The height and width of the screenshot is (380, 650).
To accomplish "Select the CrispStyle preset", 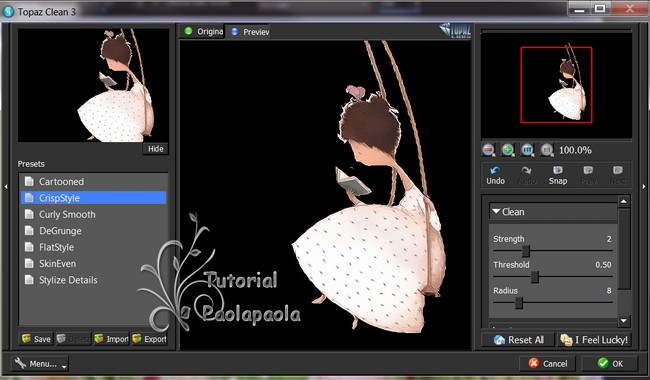I will coord(93,198).
